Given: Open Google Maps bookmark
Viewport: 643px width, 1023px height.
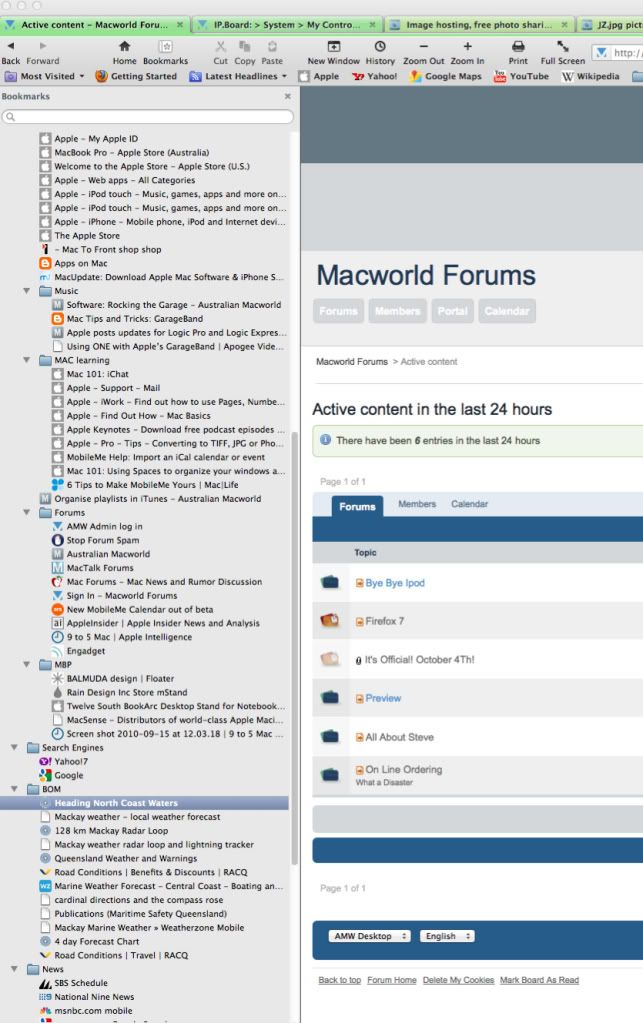Looking at the screenshot, I should (445, 76).
